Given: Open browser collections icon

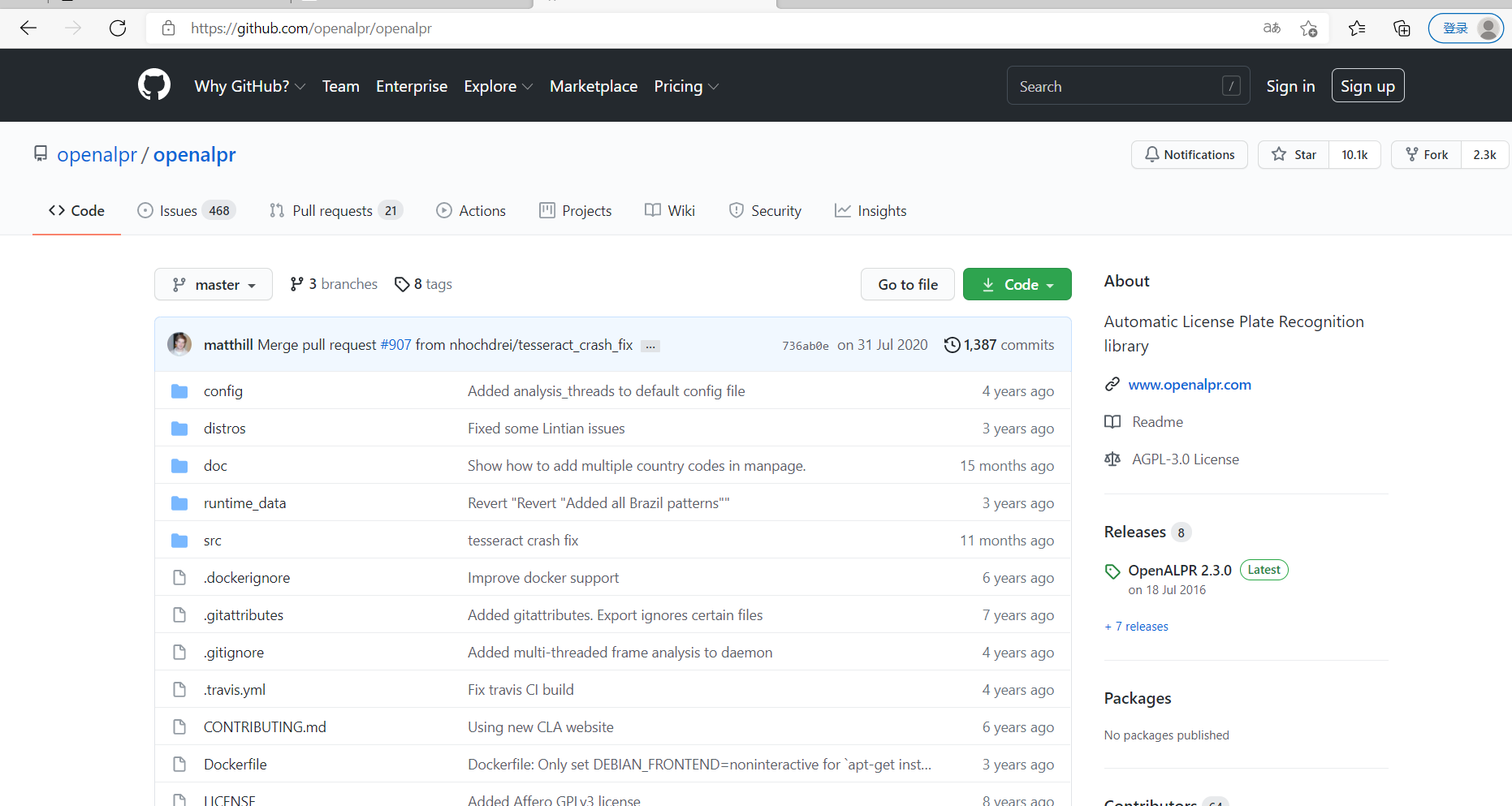Looking at the screenshot, I should coord(1402,28).
